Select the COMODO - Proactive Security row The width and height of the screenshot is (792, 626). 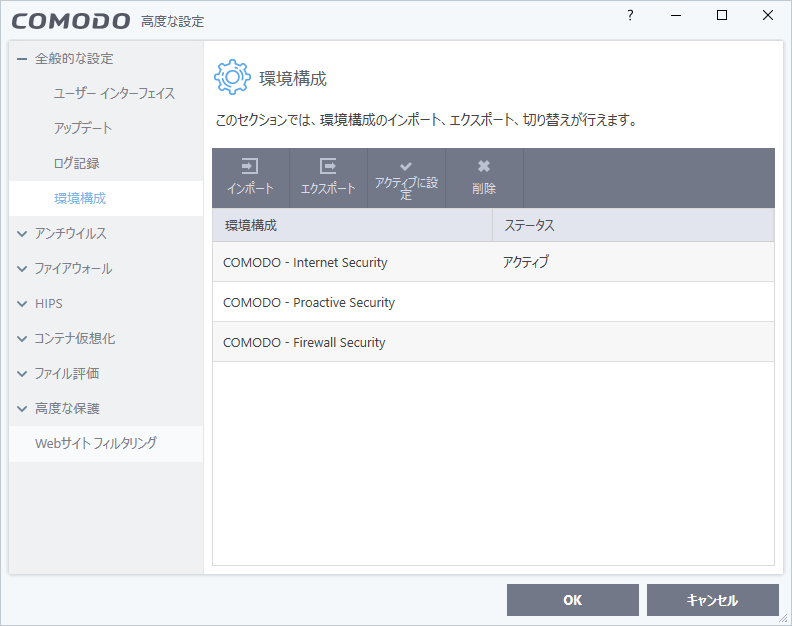(x=309, y=302)
